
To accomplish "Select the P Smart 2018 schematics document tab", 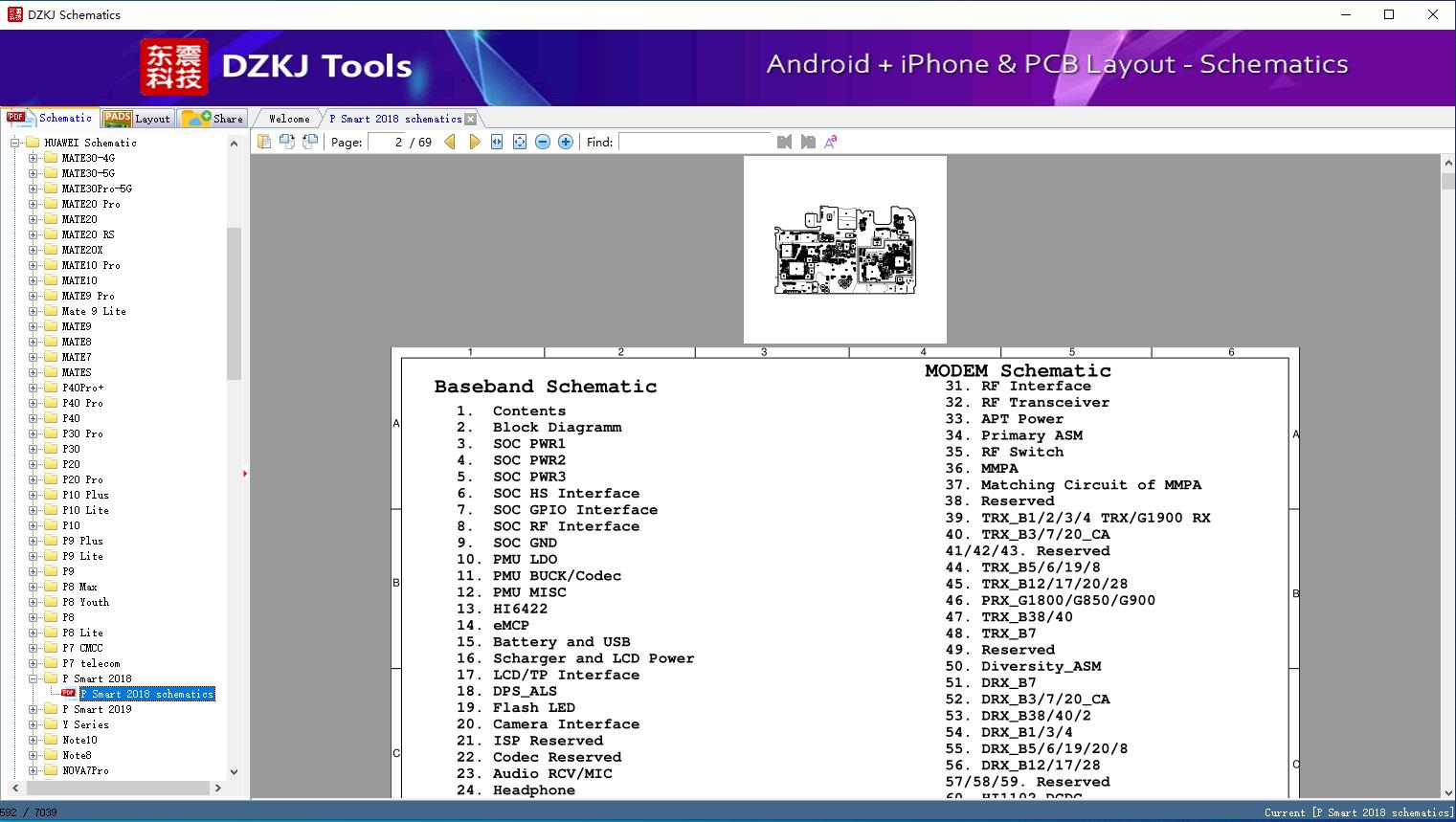I will click(x=395, y=119).
